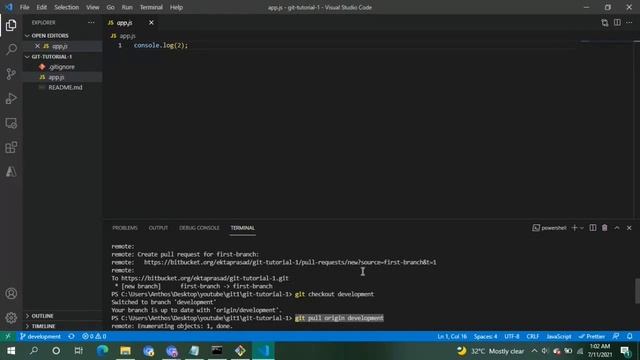The height and width of the screenshot is (360, 640).
Task: Close the terminal panel
Action: click(629, 228)
